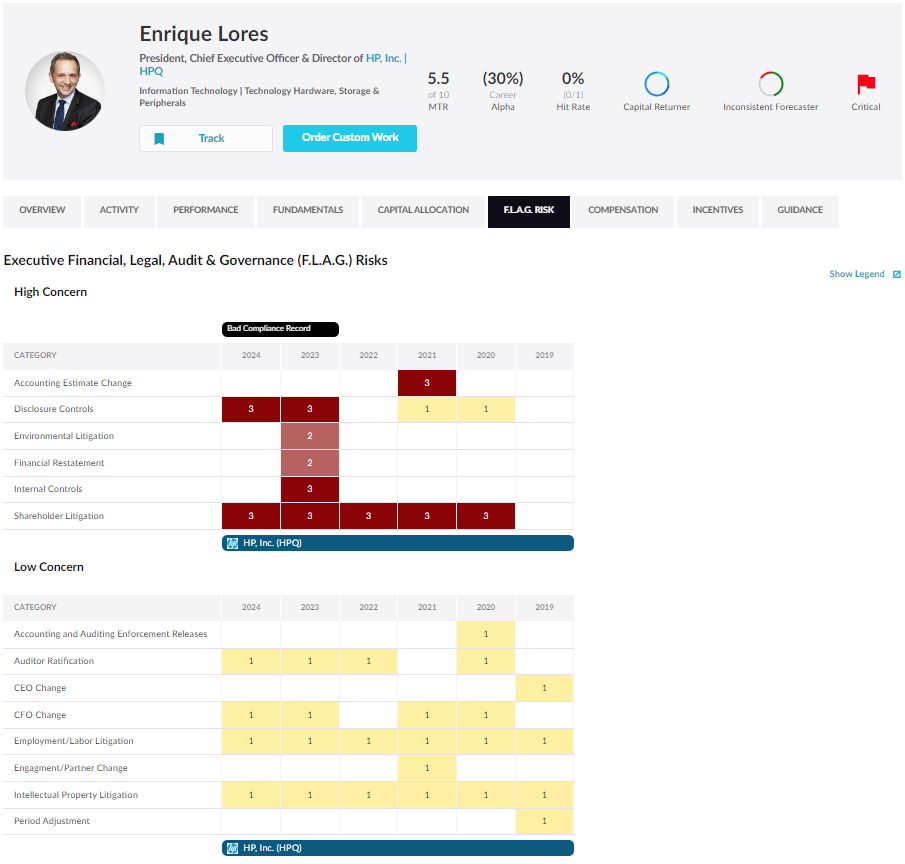Viewport: 905px width, 864px height.
Task: Click the Capital Returner blue circle icon
Action: click(x=656, y=84)
